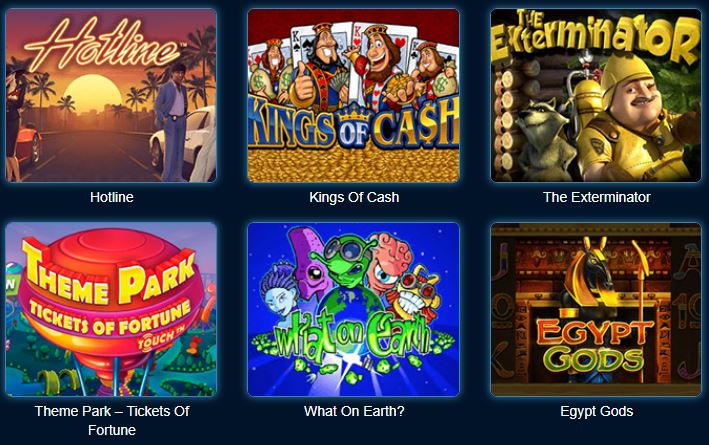The height and width of the screenshot is (445, 709).
Task: Click the Kings Of Cash text link
Action: (354, 197)
